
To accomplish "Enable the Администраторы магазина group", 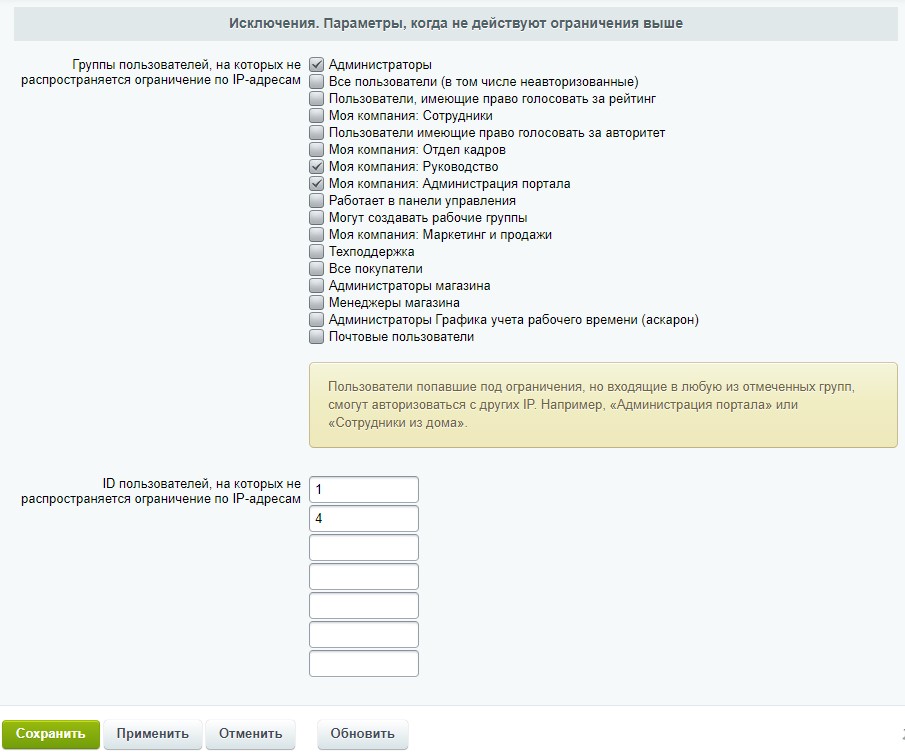I will pos(315,285).
